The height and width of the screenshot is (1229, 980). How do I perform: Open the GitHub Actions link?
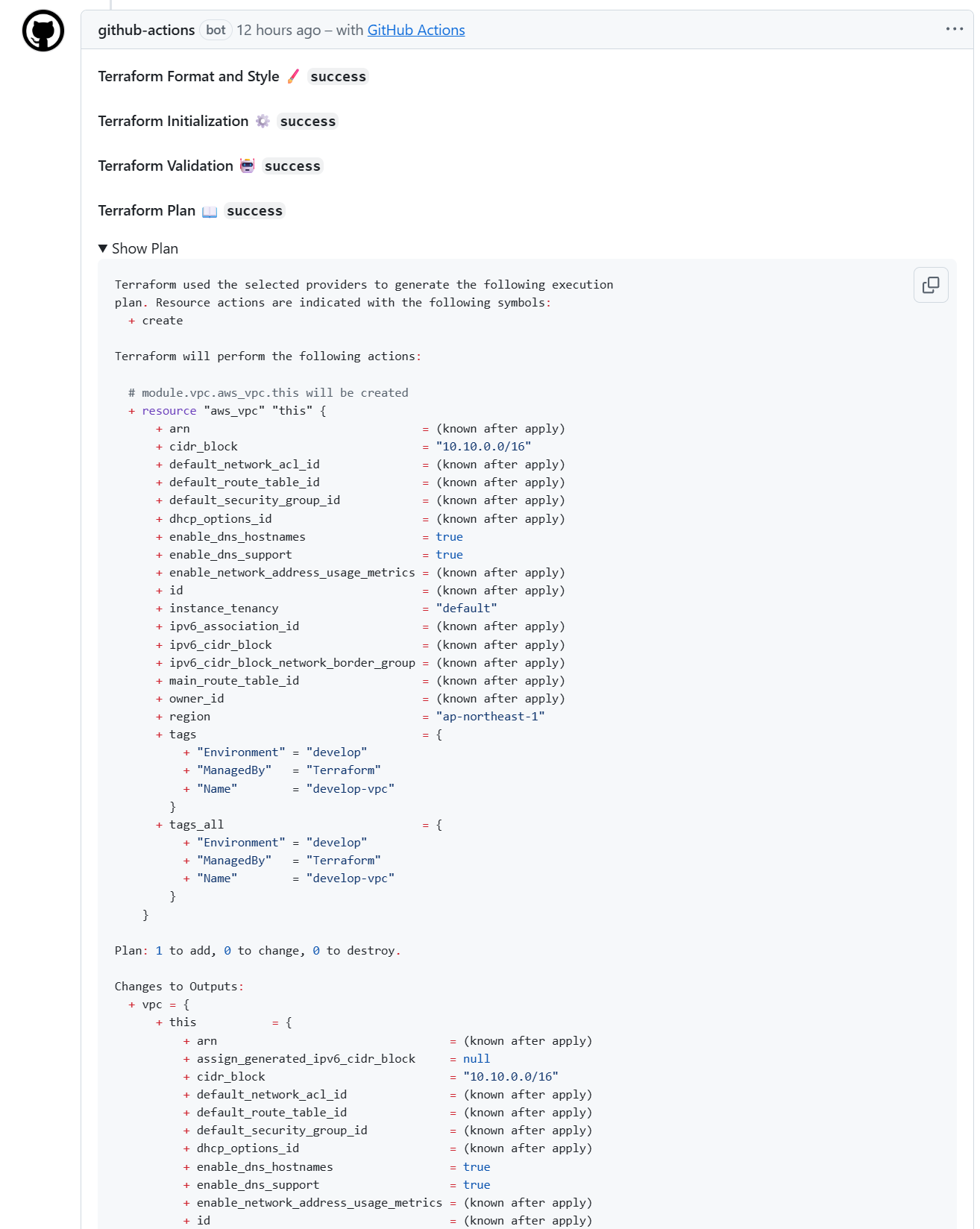(x=415, y=30)
